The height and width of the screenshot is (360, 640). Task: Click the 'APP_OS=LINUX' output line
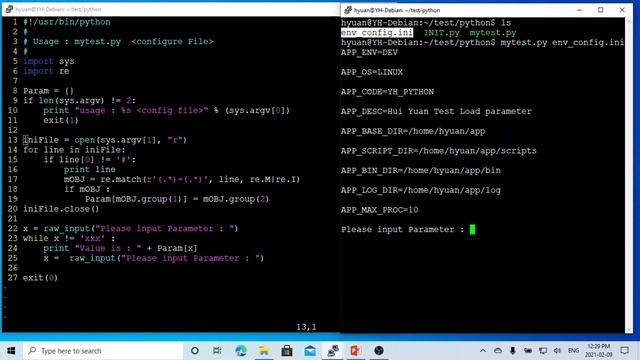pos(372,72)
